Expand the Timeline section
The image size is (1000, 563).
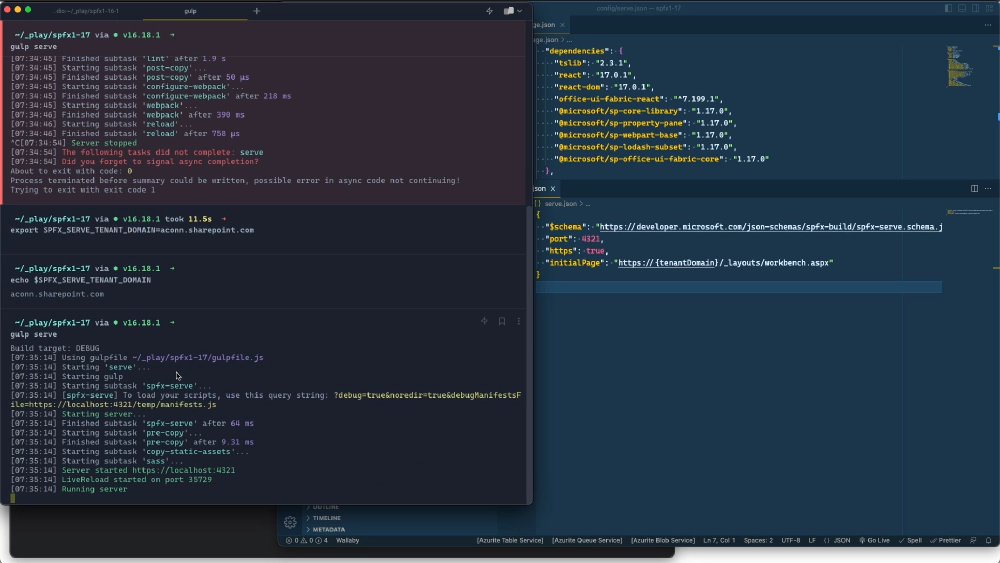[326, 518]
